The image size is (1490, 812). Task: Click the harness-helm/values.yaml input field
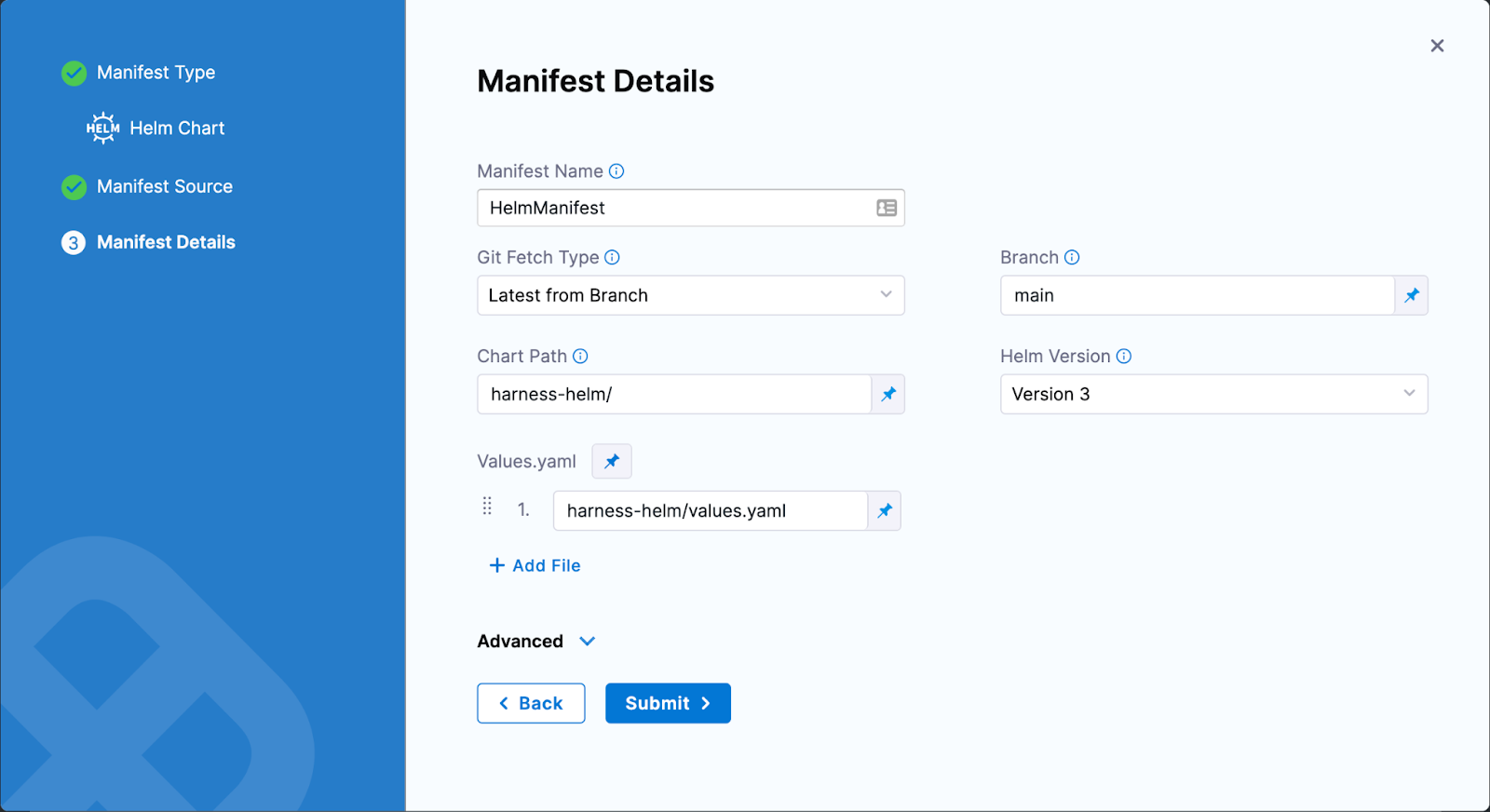[x=711, y=510]
